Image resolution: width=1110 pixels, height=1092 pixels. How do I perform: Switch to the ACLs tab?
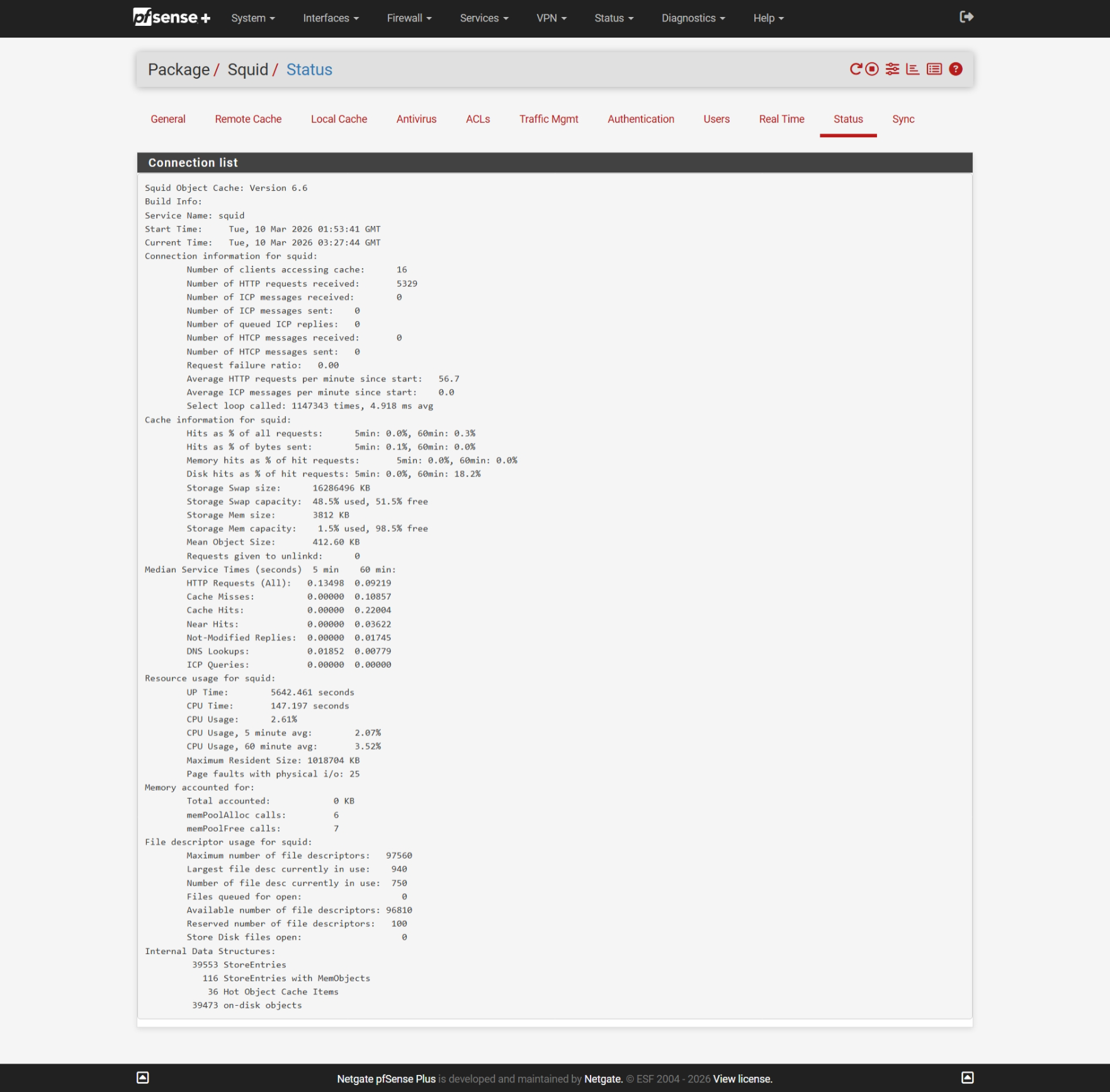click(477, 119)
